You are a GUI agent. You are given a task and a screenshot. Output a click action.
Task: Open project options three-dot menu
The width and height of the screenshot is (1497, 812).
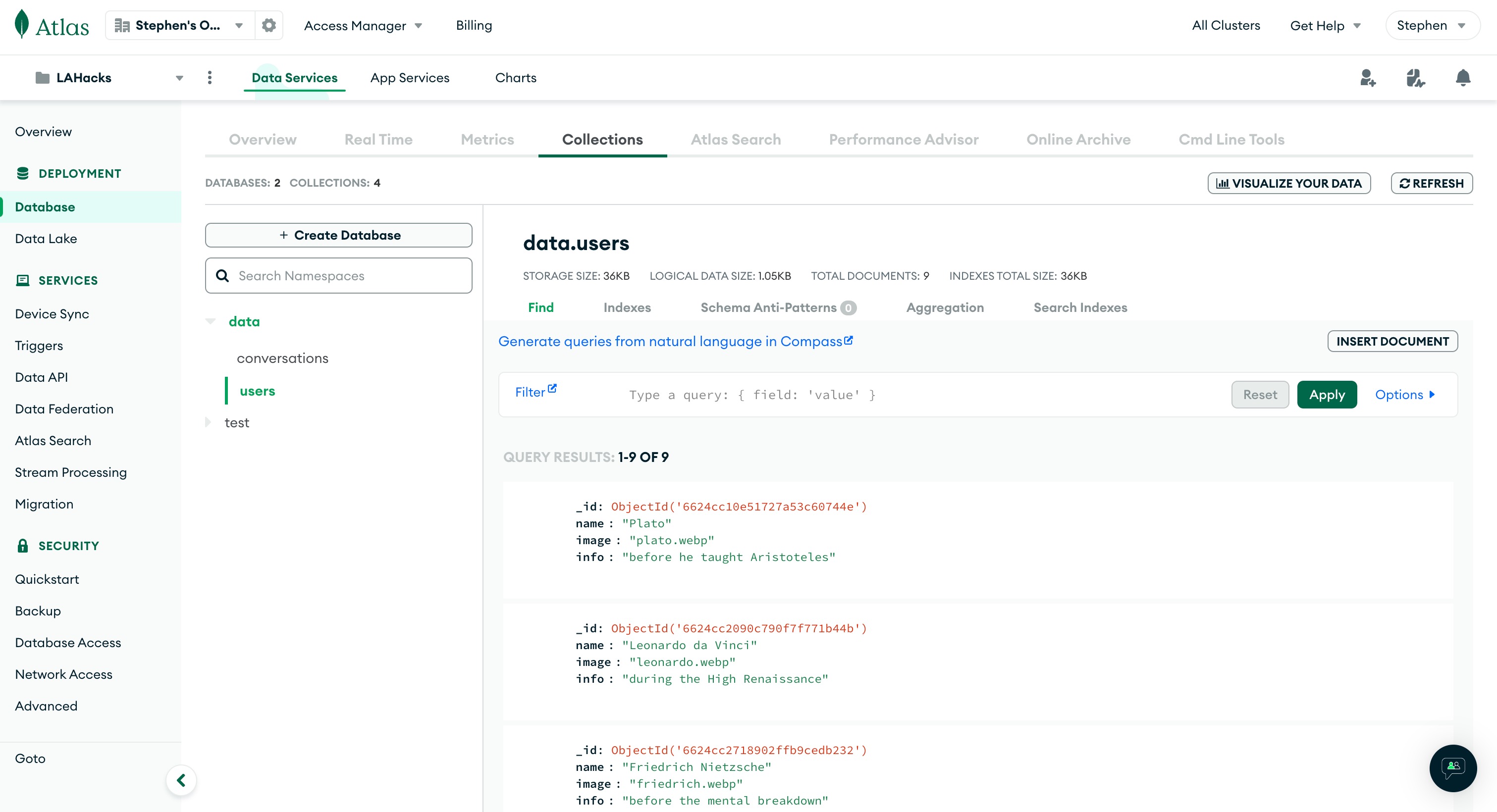(x=210, y=78)
